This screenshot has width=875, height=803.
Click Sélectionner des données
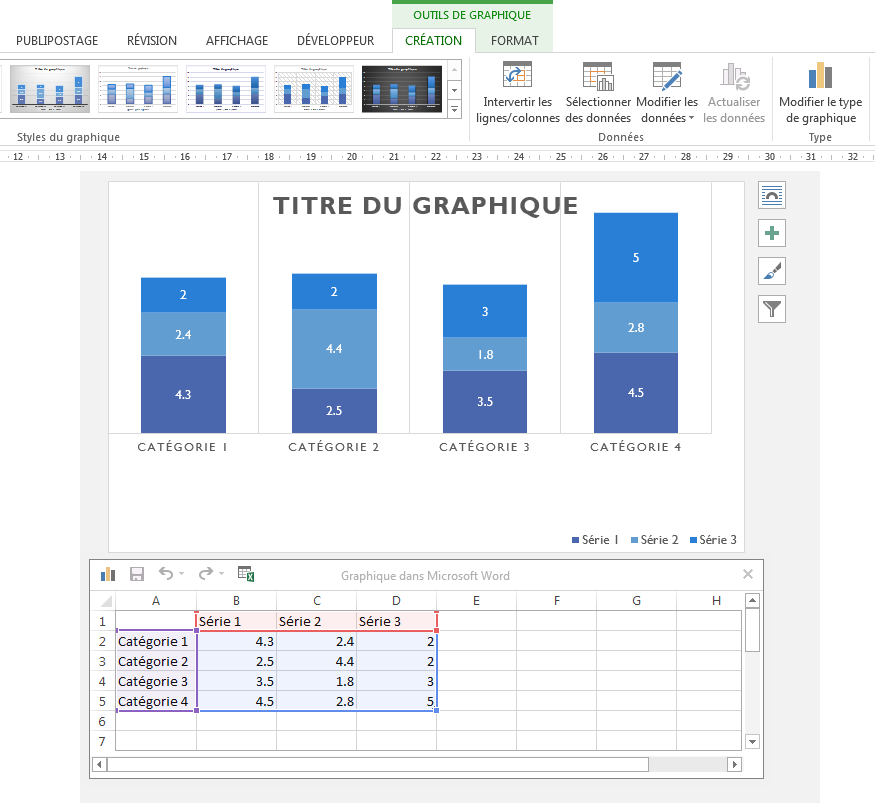click(597, 90)
